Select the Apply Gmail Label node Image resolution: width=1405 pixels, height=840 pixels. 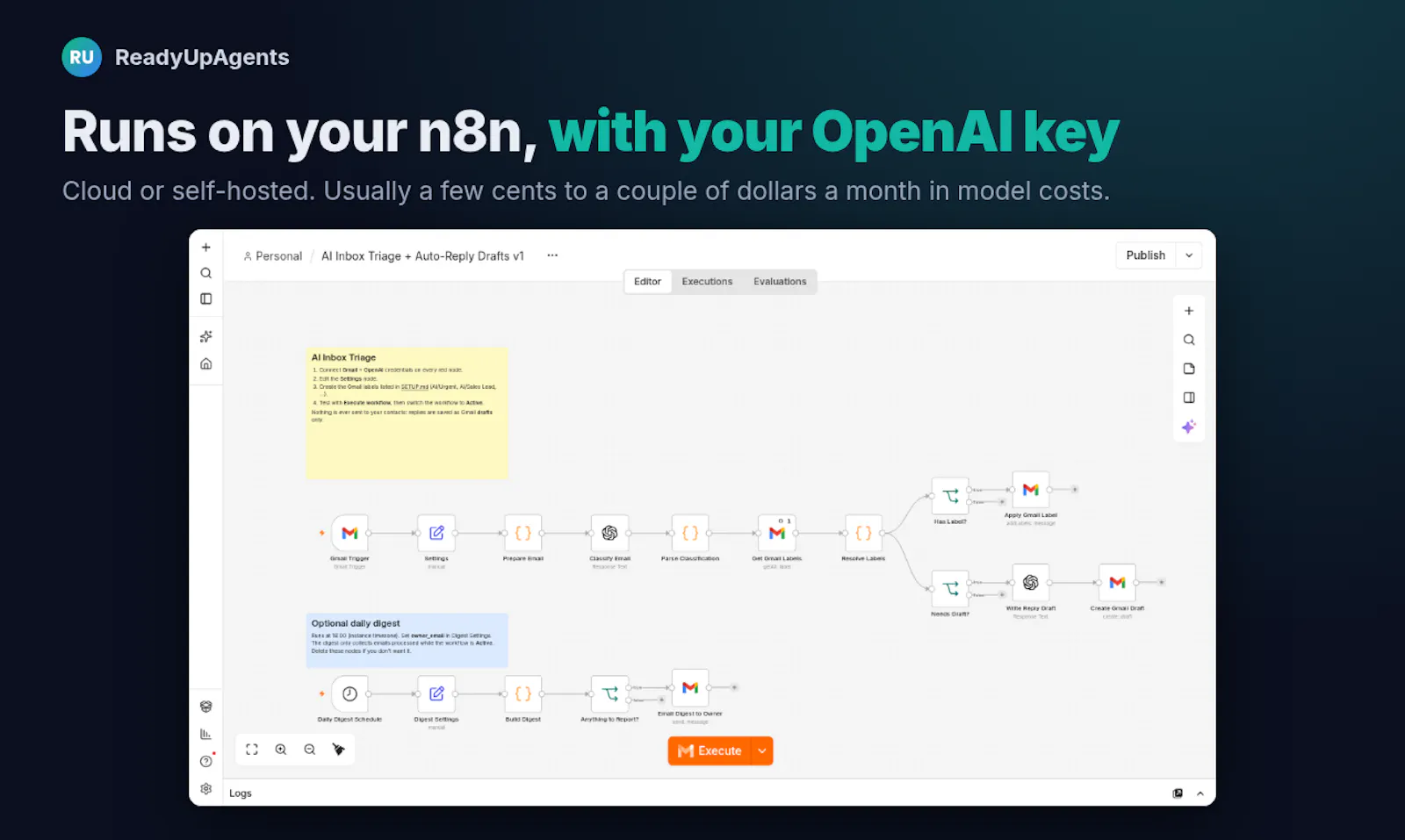1031,490
